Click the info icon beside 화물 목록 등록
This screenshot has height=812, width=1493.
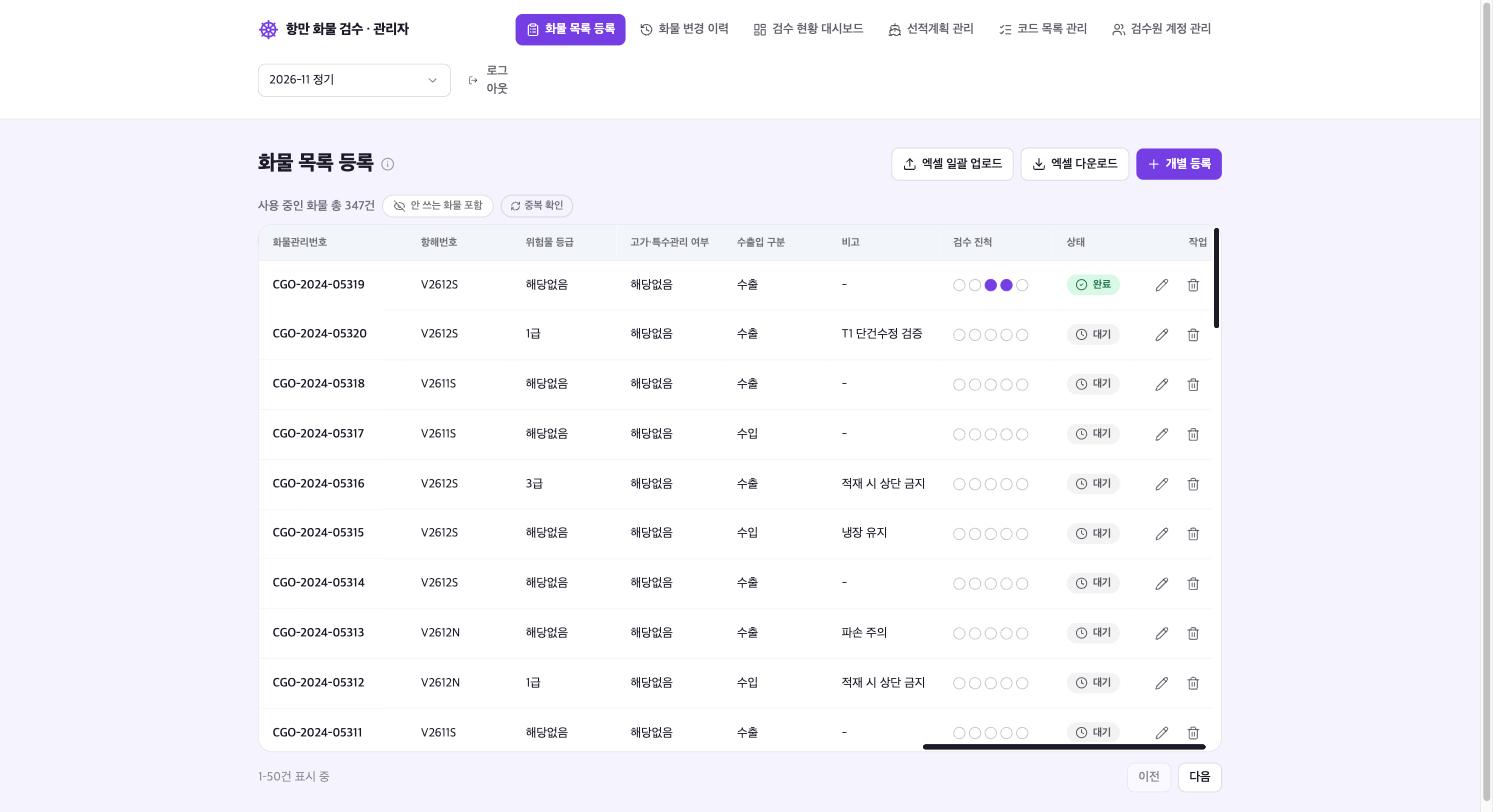point(388,164)
